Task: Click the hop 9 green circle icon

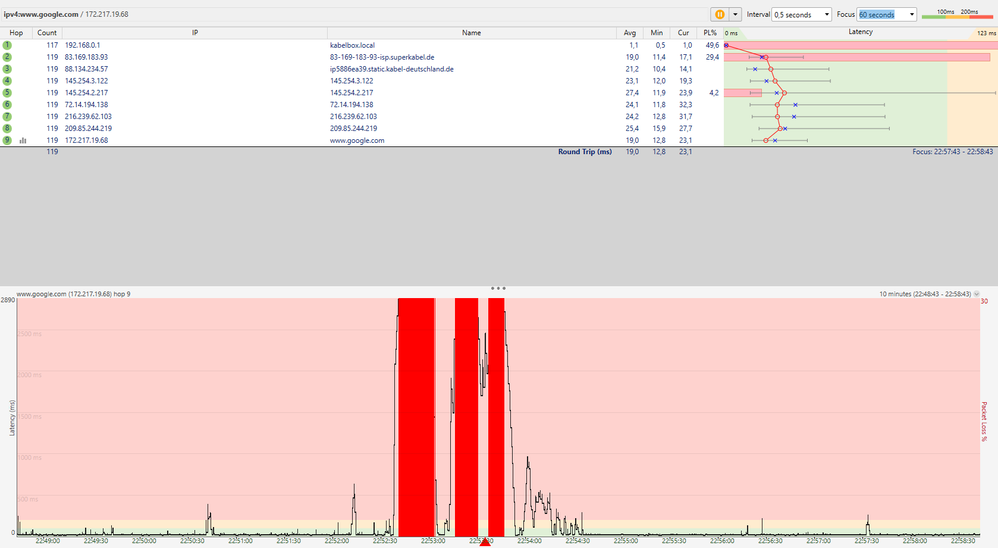Action: (x=7, y=140)
